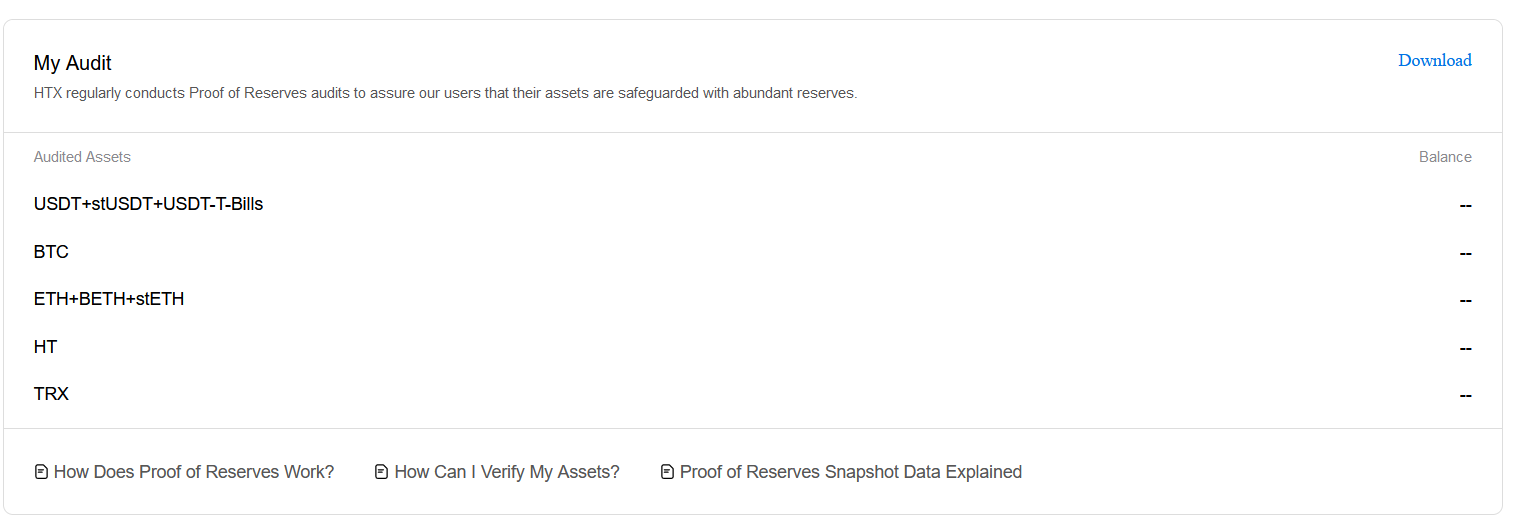Click document icon beside How Does Proof of Reserves Work
The width and height of the screenshot is (1517, 525).
pyautogui.click(x=41, y=472)
